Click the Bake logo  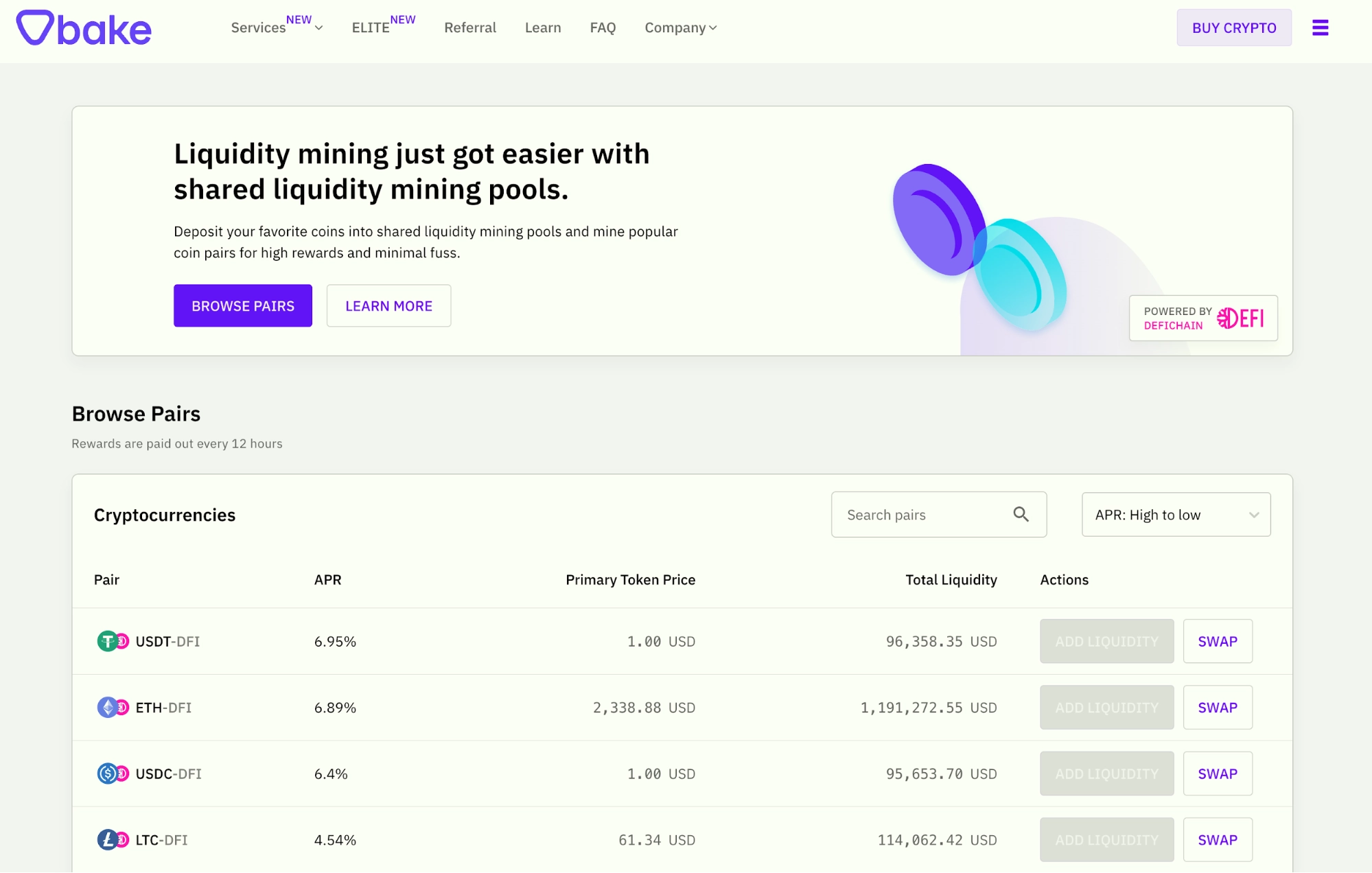84,28
